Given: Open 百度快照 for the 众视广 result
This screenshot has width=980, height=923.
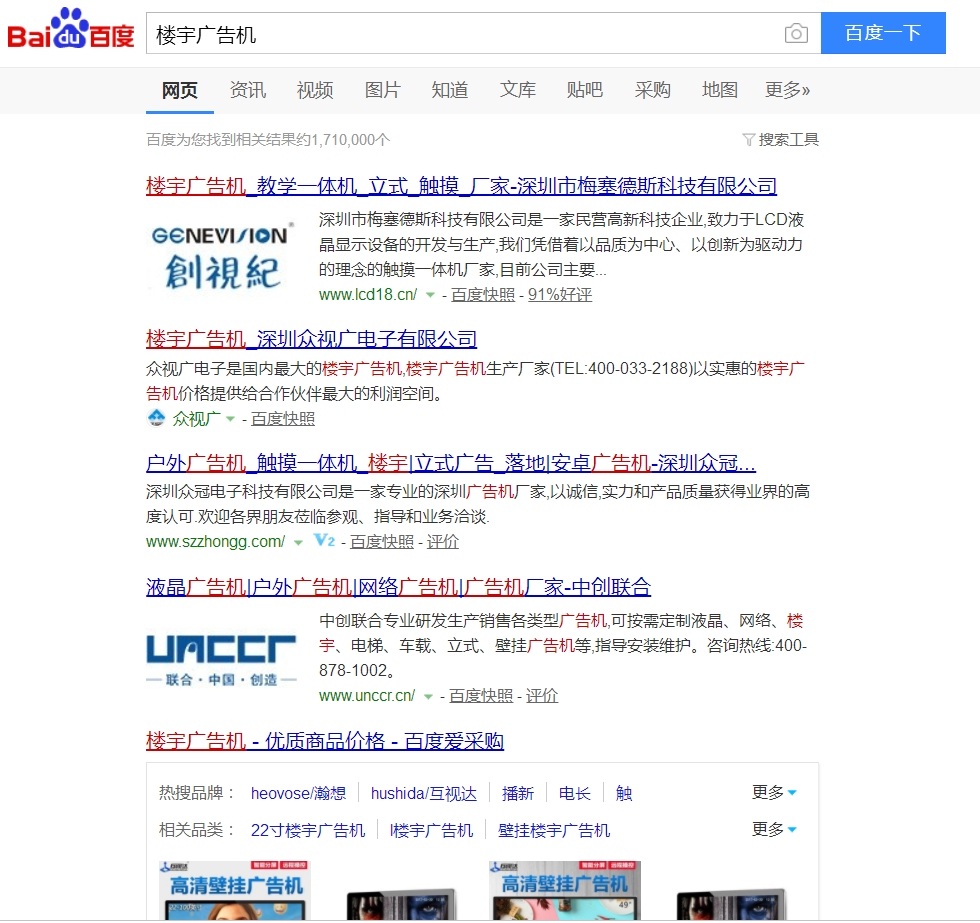Looking at the screenshot, I should click(282, 419).
